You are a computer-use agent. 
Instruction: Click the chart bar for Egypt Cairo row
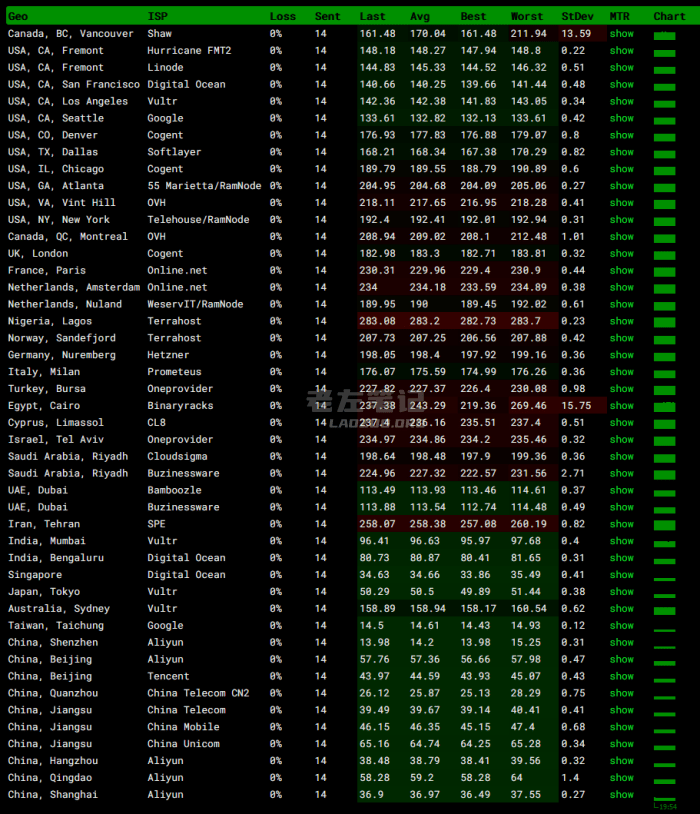pyautogui.click(x=665, y=407)
